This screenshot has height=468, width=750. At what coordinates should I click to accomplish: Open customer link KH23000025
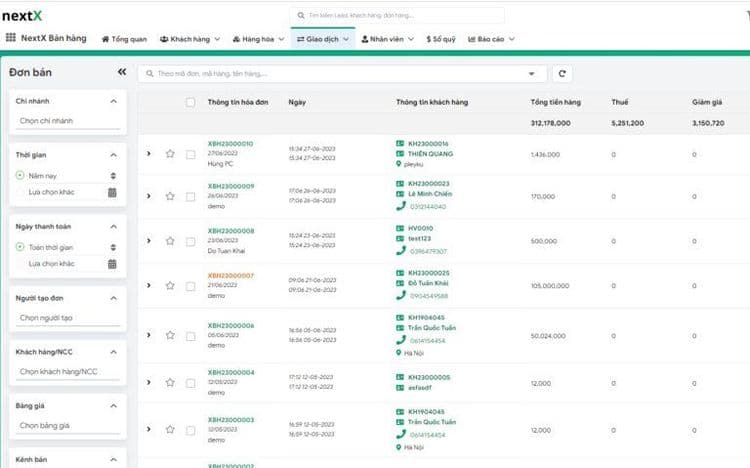428,273
